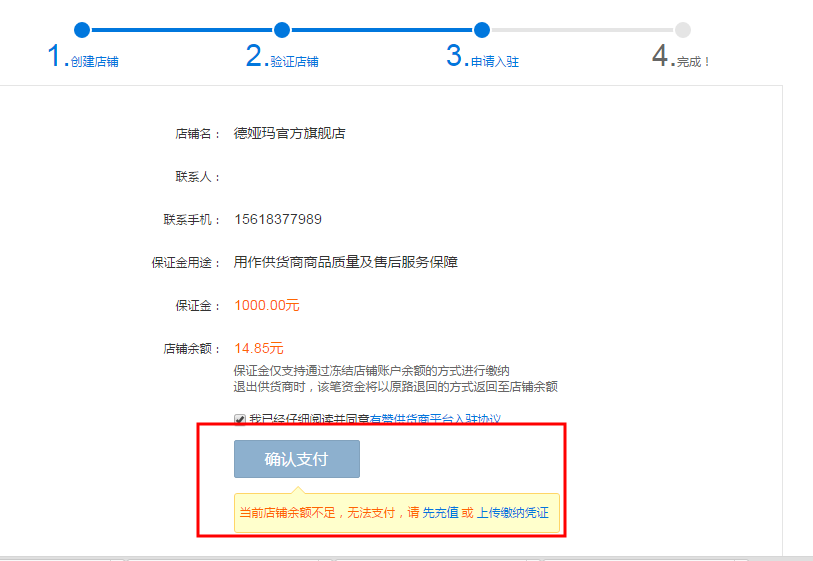This screenshot has height=561, width=813.
Task: Click the 店铺余额 label
Action: pos(191,349)
